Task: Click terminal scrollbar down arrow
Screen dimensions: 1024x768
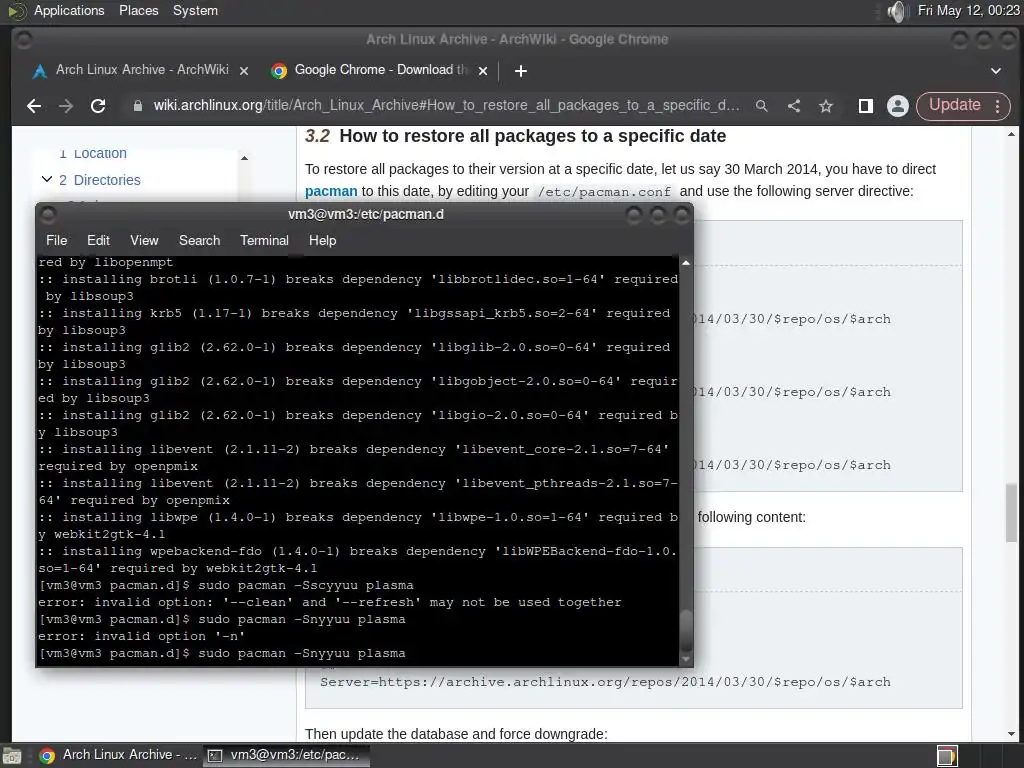Action: pyautogui.click(x=686, y=660)
